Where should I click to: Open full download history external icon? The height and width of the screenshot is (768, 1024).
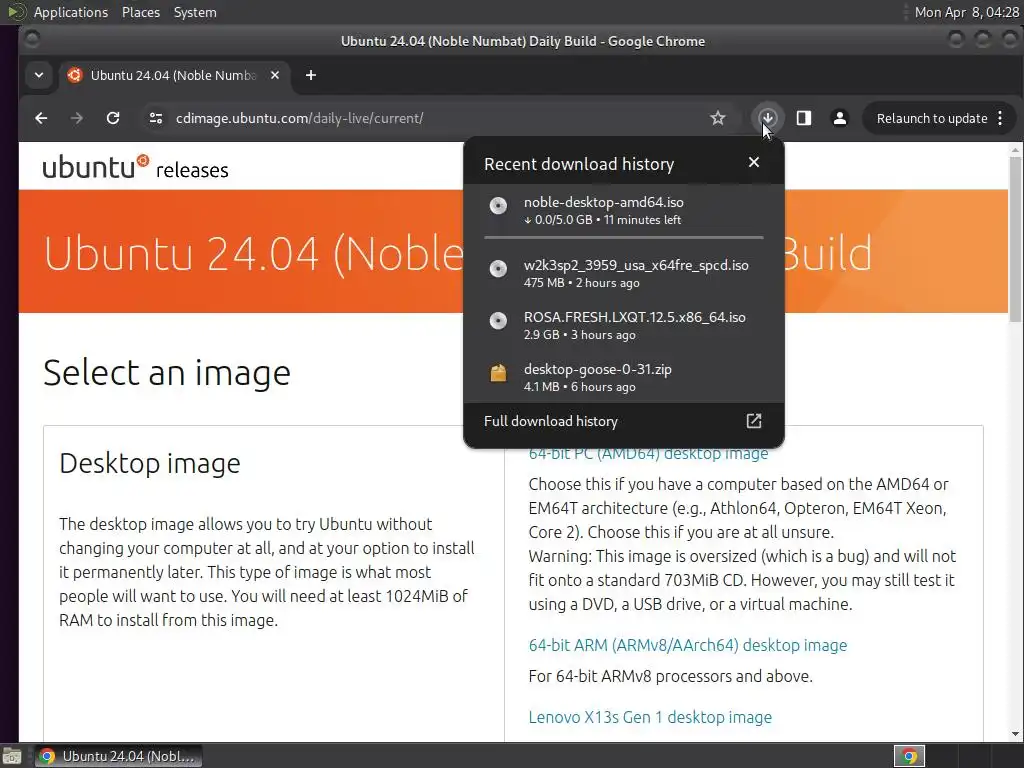[x=754, y=421]
